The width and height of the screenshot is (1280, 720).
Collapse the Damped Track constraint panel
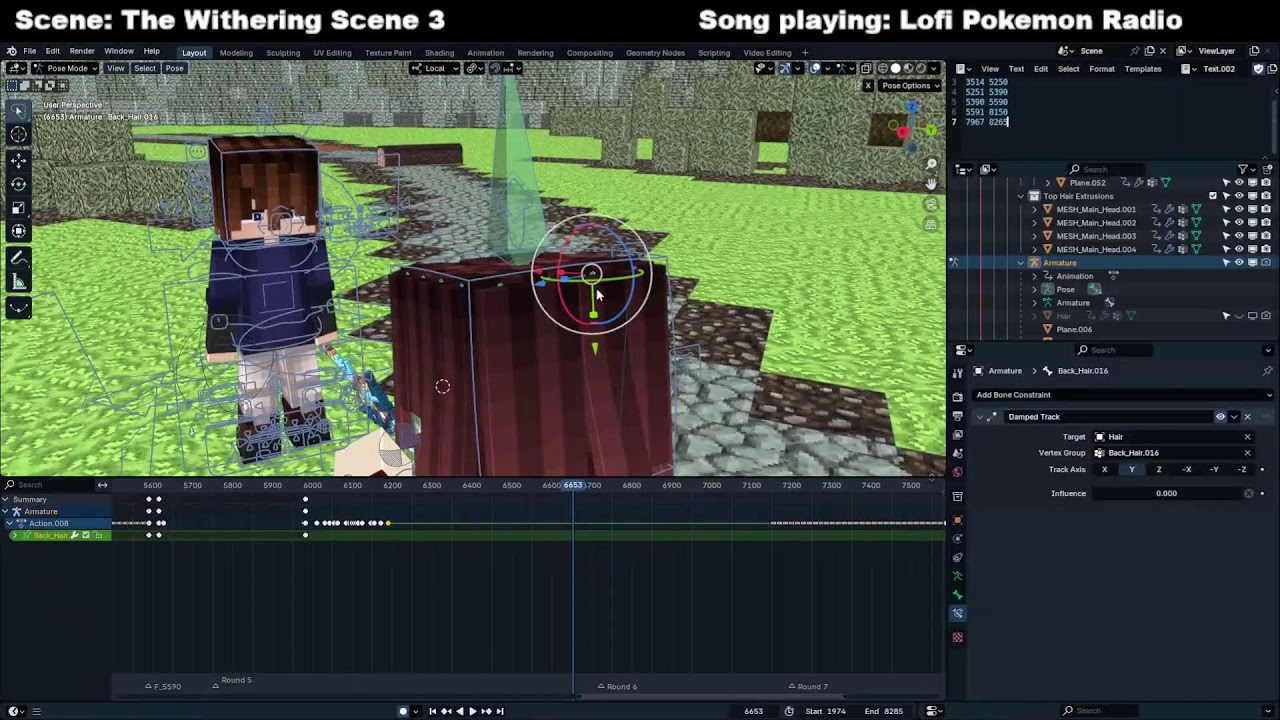click(x=980, y=417)
